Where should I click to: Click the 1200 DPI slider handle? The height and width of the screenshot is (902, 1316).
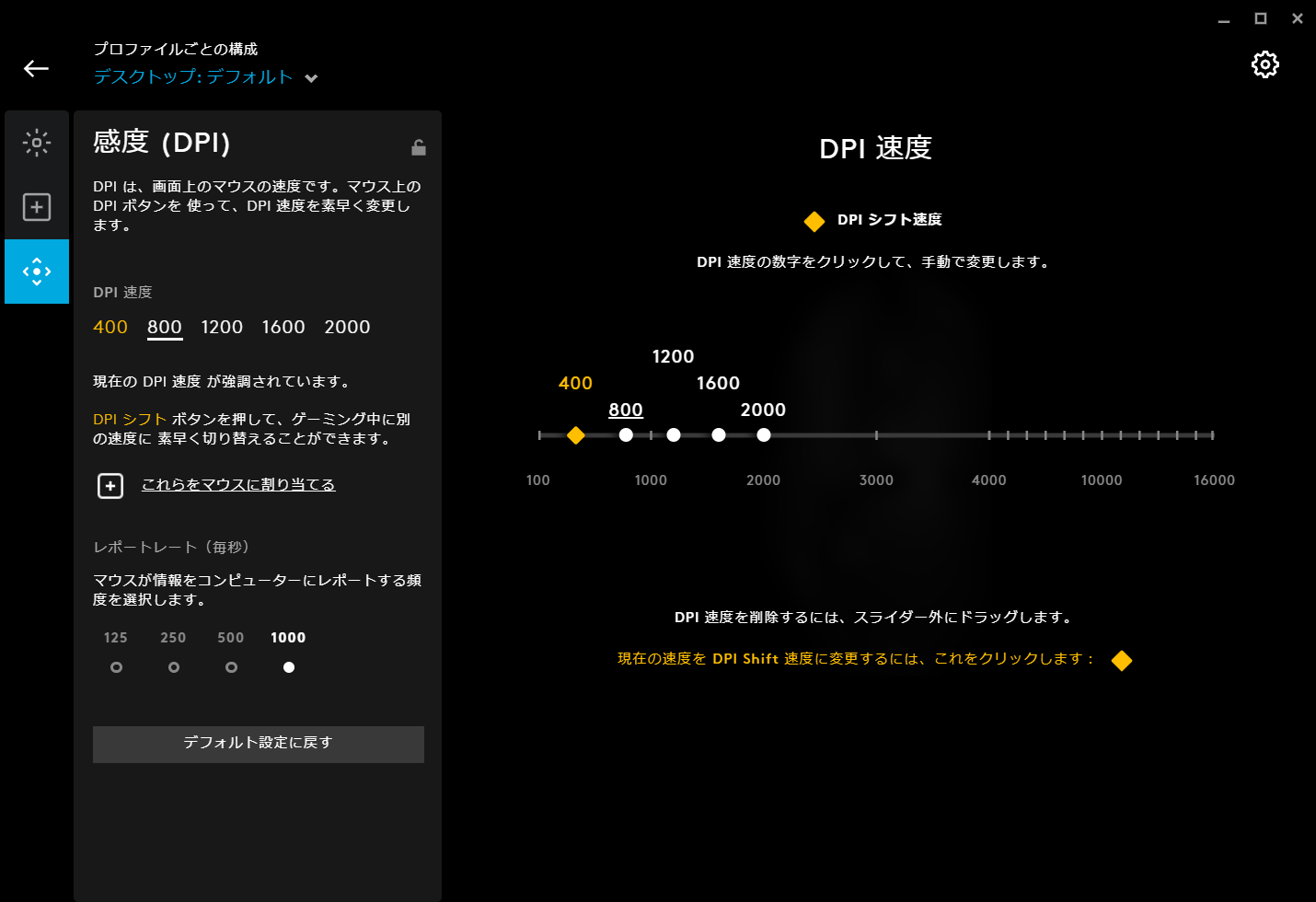click(674, 435)
